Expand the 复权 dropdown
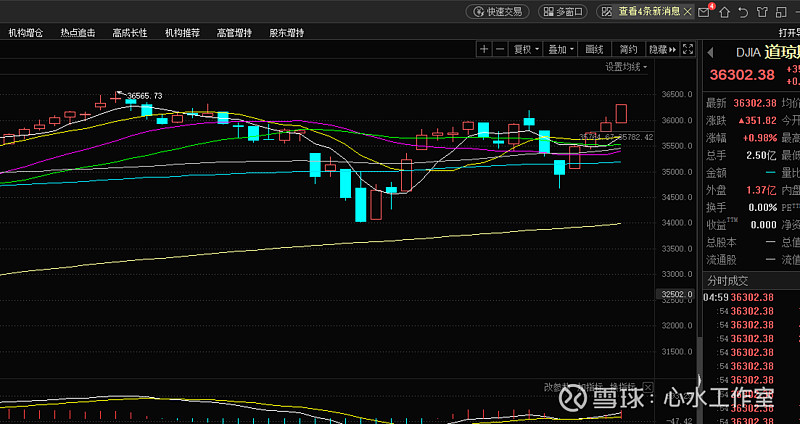800x424 pixels. [526, 49]
